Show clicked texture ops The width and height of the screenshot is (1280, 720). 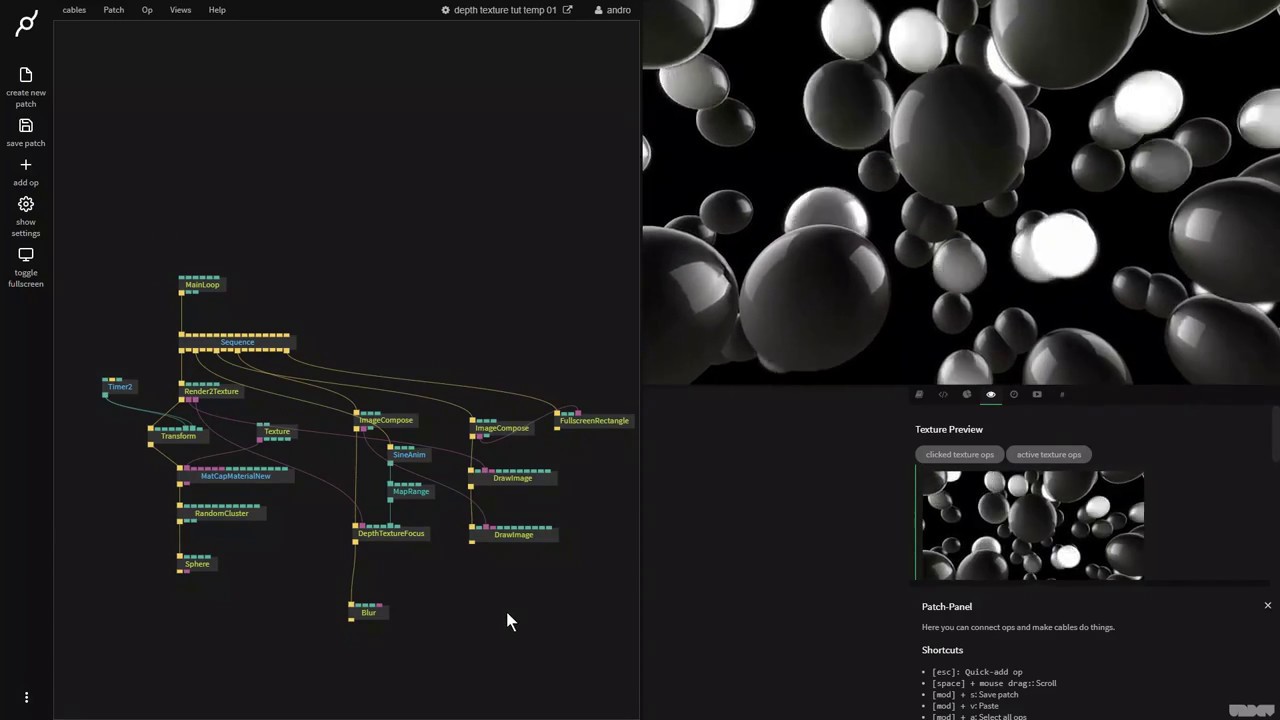(x=960, y=454)
